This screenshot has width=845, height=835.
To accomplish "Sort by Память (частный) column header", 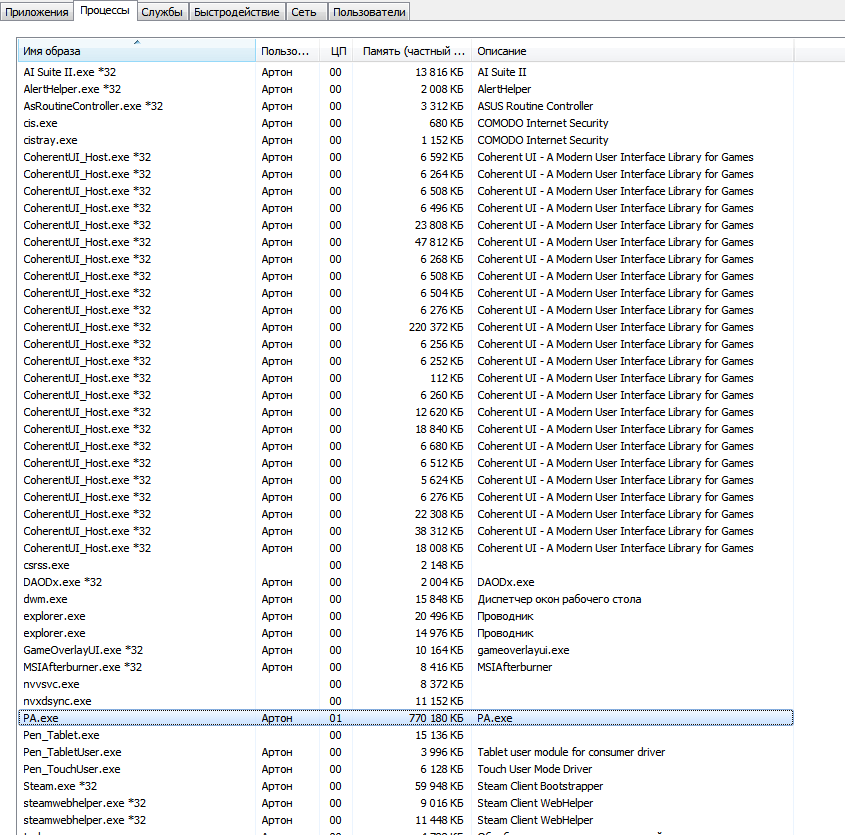I will [413, 51].
